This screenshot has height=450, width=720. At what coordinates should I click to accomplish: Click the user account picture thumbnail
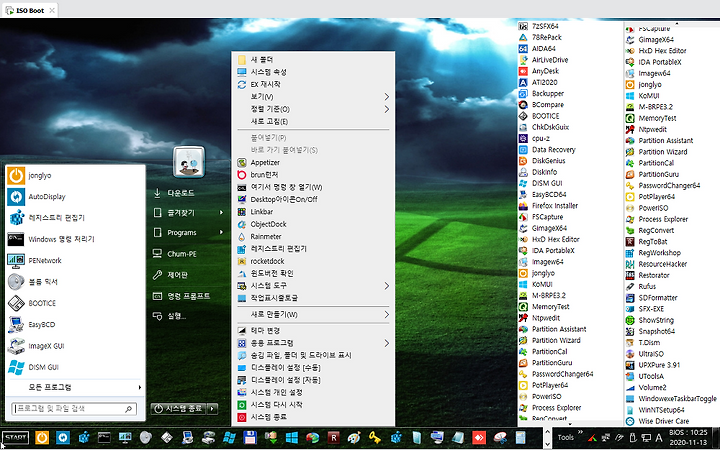coord(189,162)
